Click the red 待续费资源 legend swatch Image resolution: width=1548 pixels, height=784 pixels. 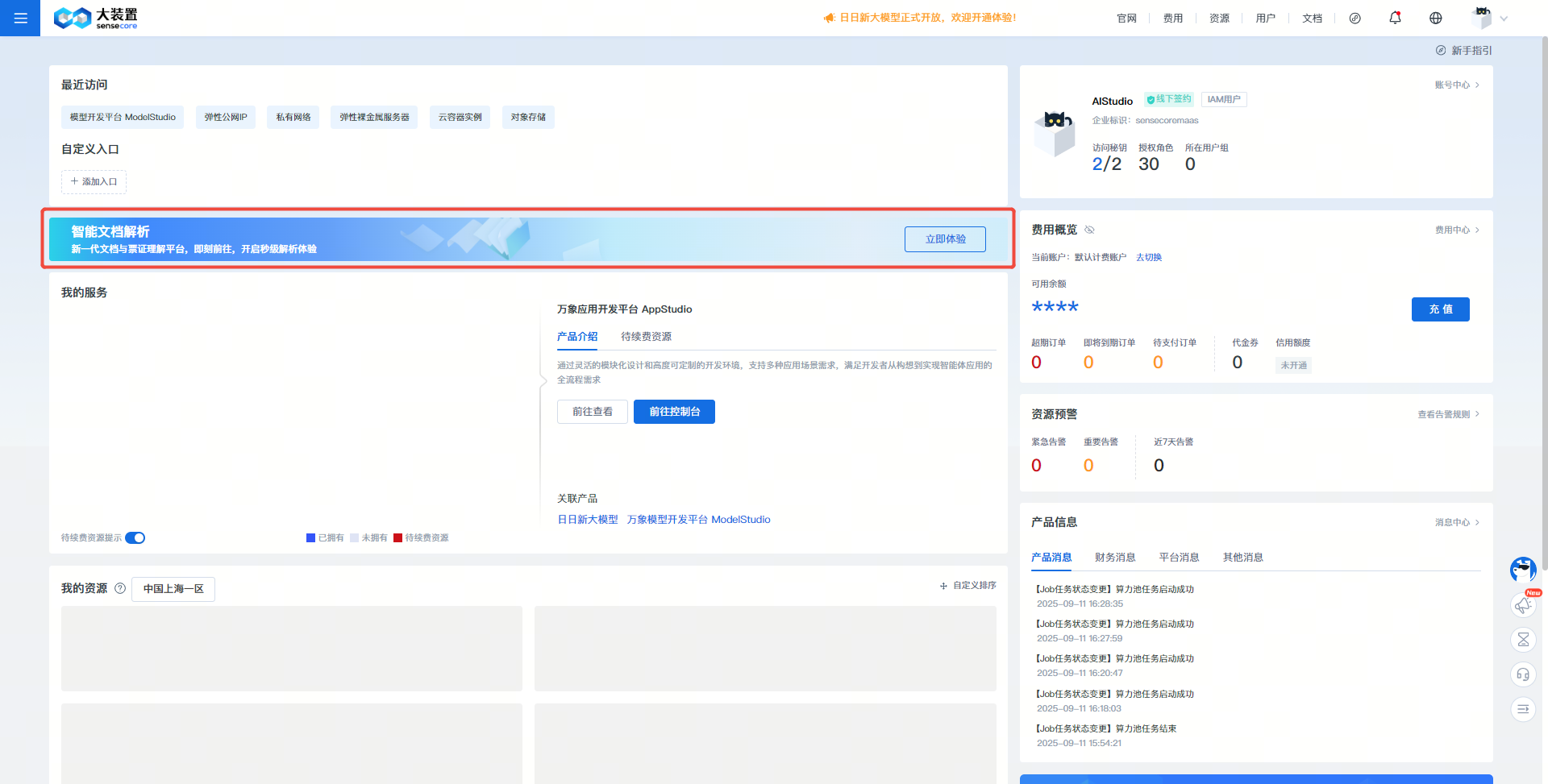(397, 537)
